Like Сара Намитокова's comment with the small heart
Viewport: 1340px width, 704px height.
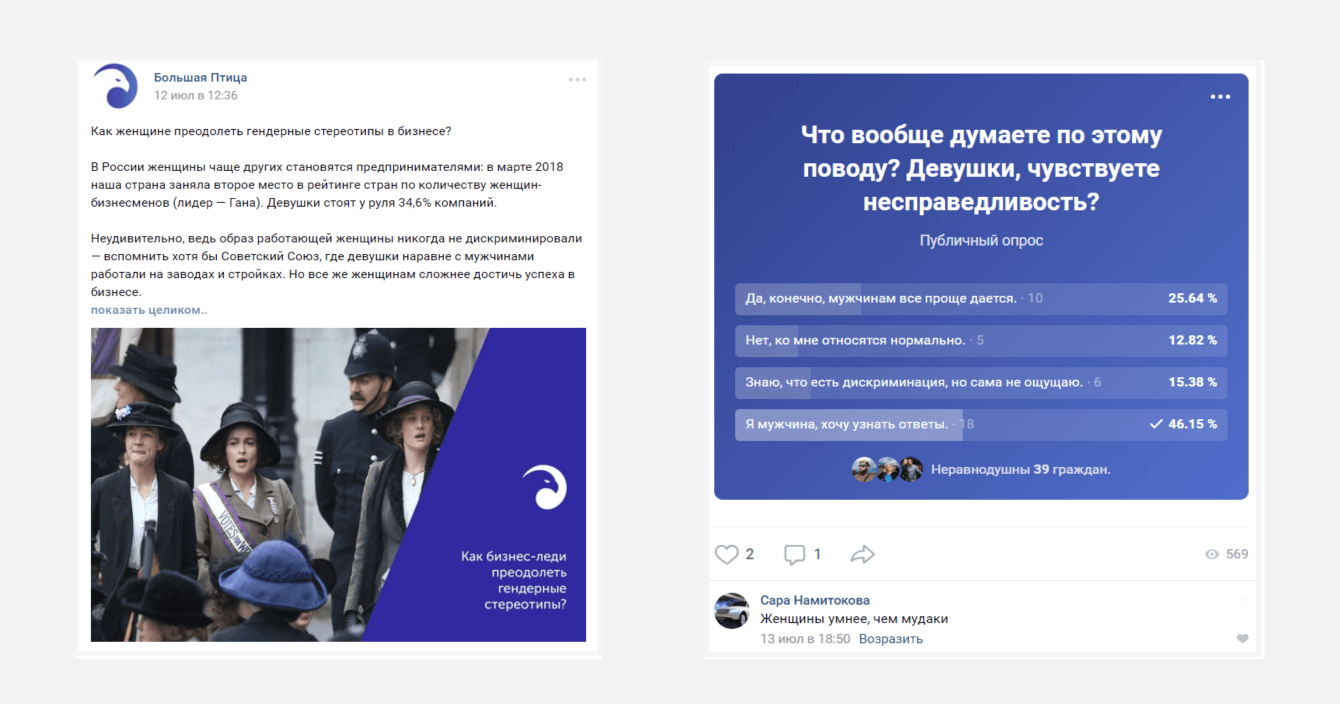point(1243,638)
